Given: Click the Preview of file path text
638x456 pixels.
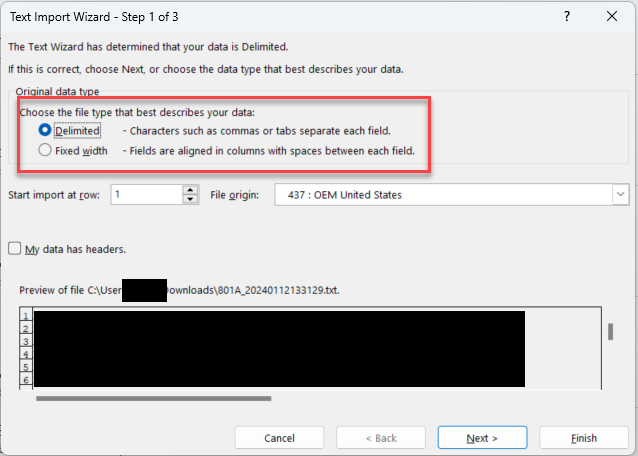Looking at the screenshot, I should click(179, 290).
